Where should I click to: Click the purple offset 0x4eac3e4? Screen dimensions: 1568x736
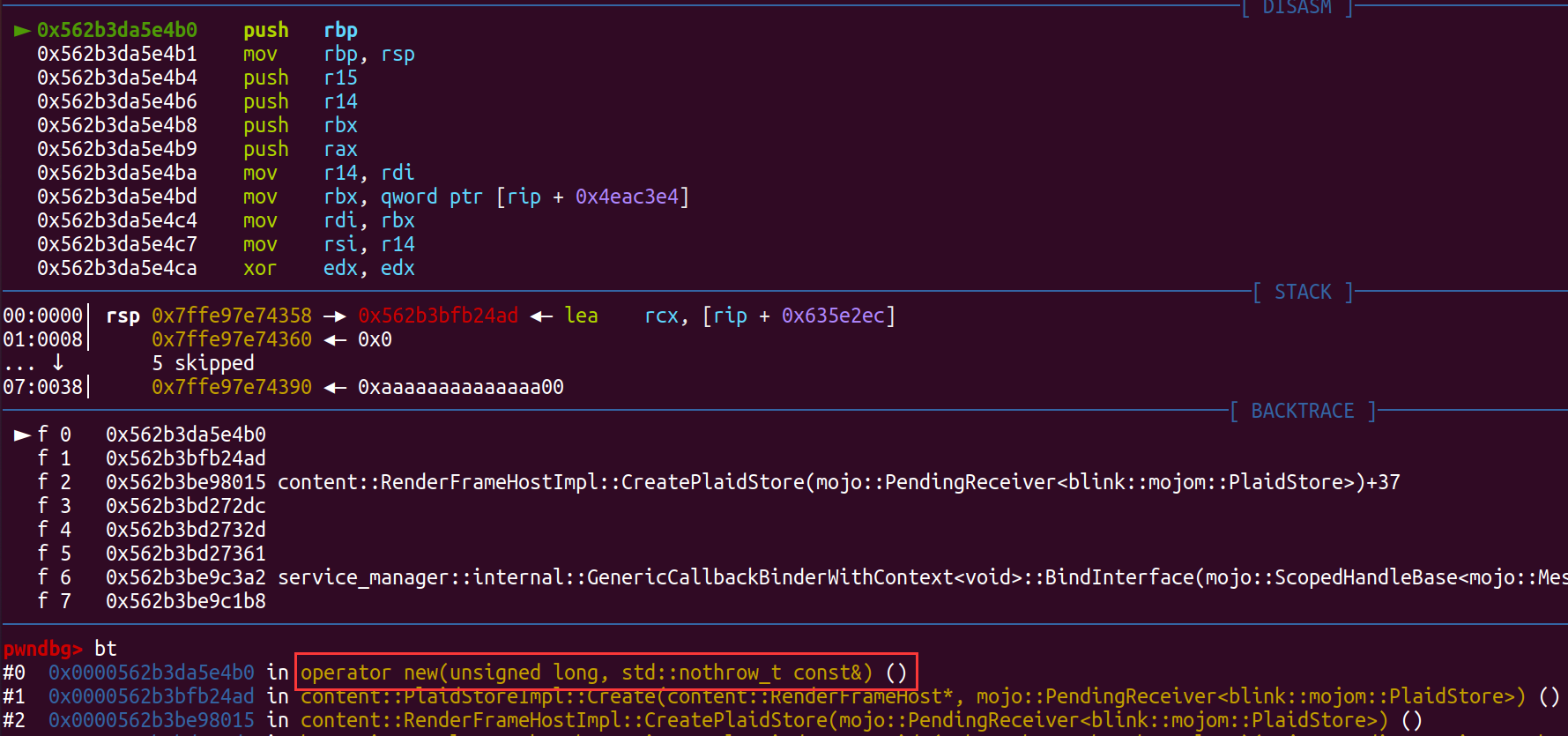[x=627, y=197]
